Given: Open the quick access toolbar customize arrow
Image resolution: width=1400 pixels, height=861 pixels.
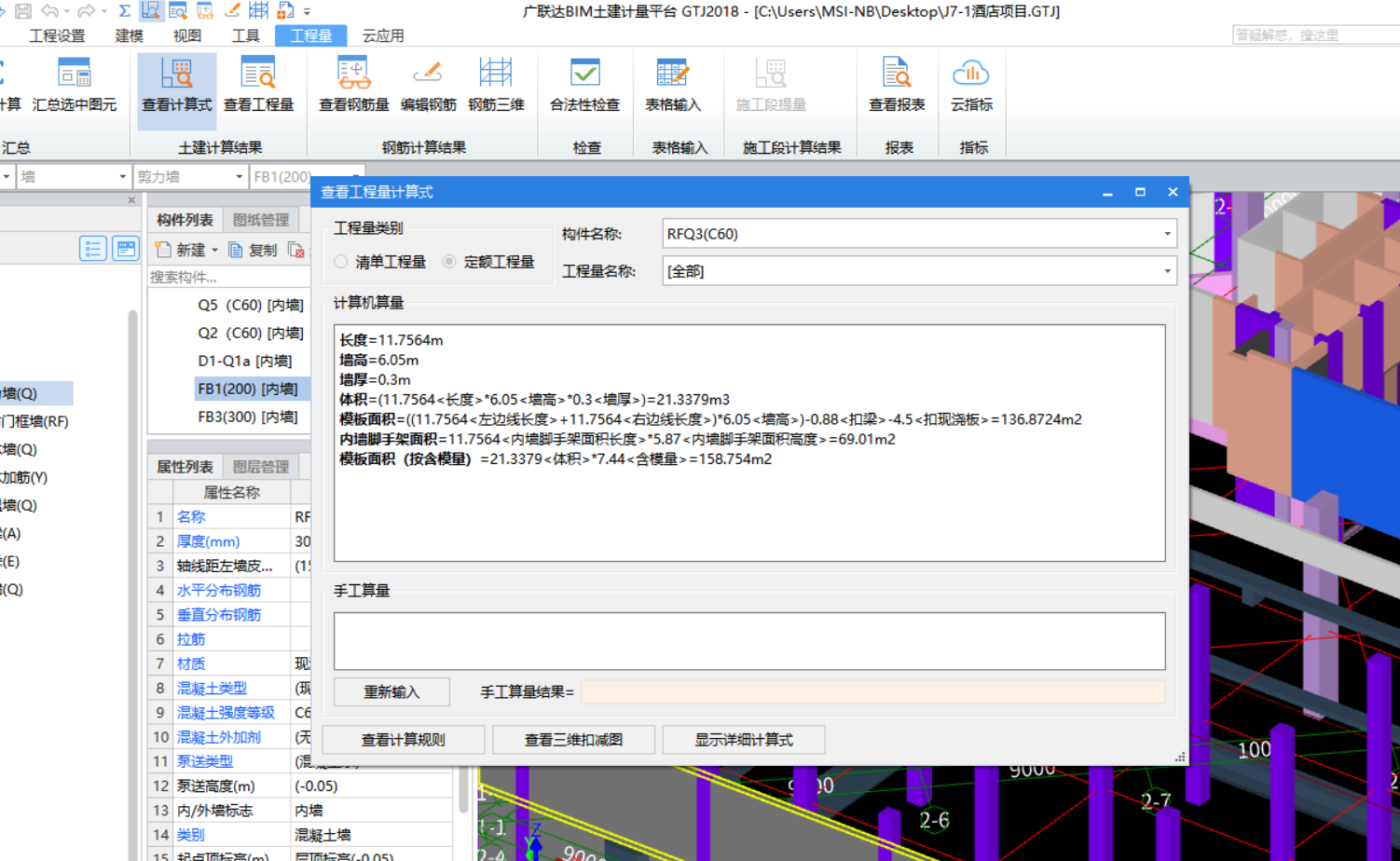Looking at the screenshot, I should coord(307,12).
